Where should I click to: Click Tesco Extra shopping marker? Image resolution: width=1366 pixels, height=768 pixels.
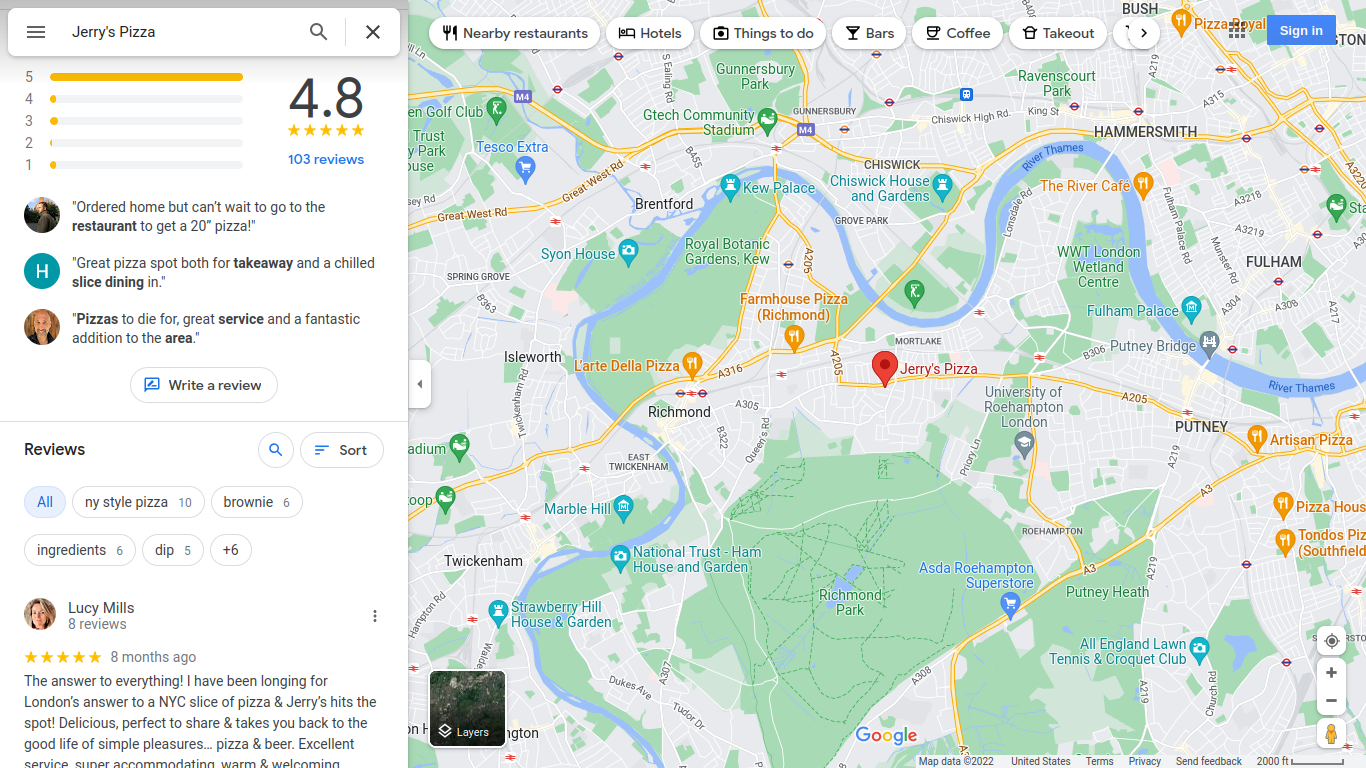pos(526,168)
